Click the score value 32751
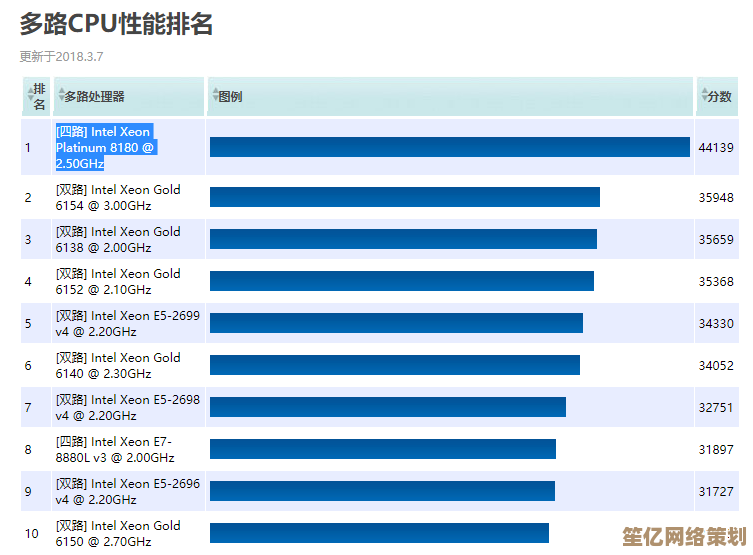The width and height of the screenshot is (753, 555). click(x=716, y=408)
